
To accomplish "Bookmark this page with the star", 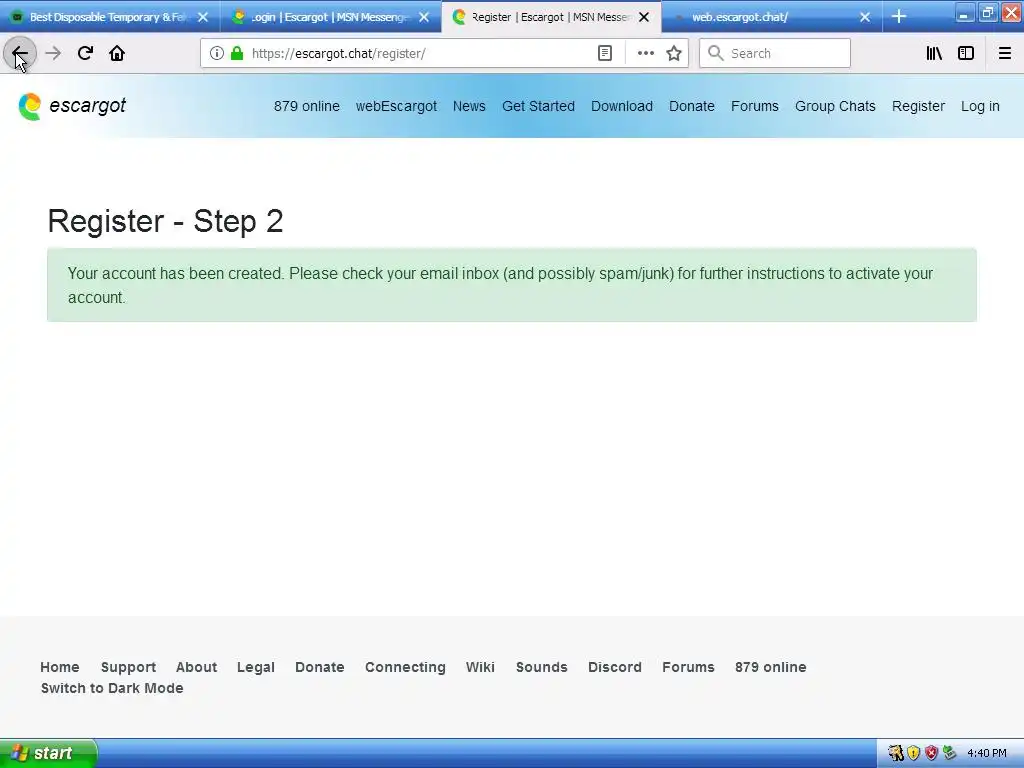I will coord(674,54).
